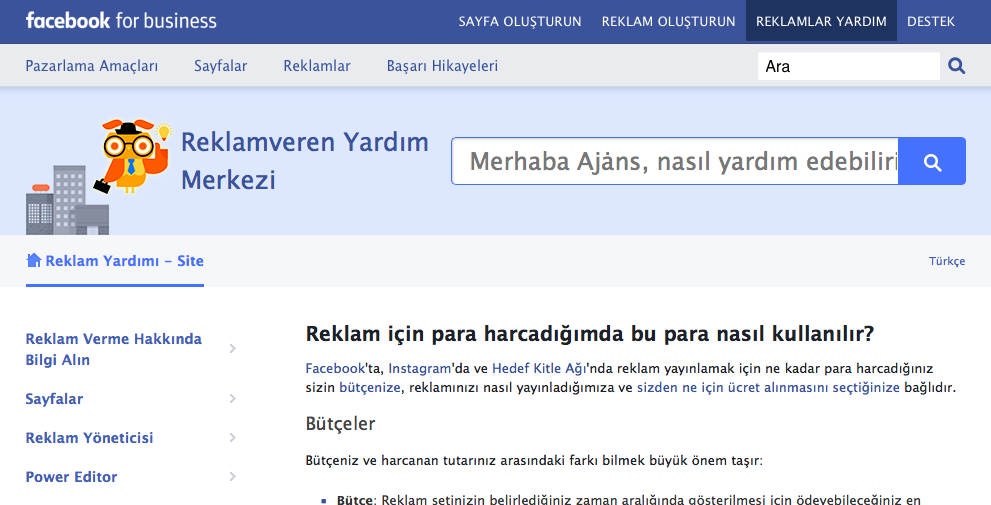Image resolution: width=991 pixels, height=505 pixels.
Task: Focus the Merhaba Ajans help search box
Action: click(x=675, y=161)
